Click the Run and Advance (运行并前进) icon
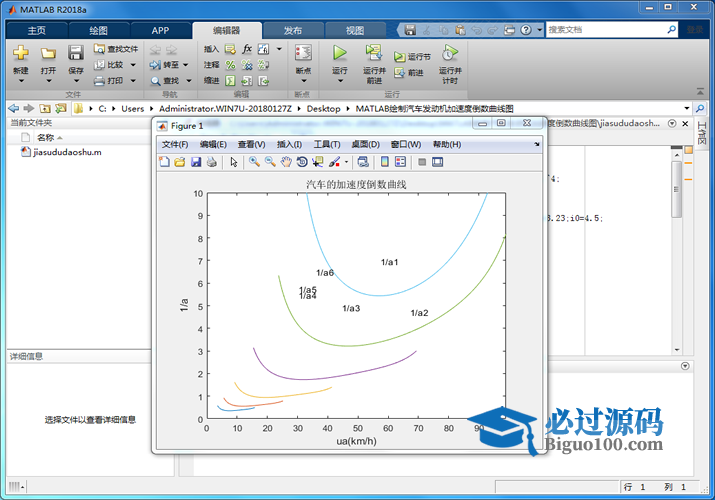Image resolution: width=715 pixels, height=500 pixels. [x=374, y=54]
